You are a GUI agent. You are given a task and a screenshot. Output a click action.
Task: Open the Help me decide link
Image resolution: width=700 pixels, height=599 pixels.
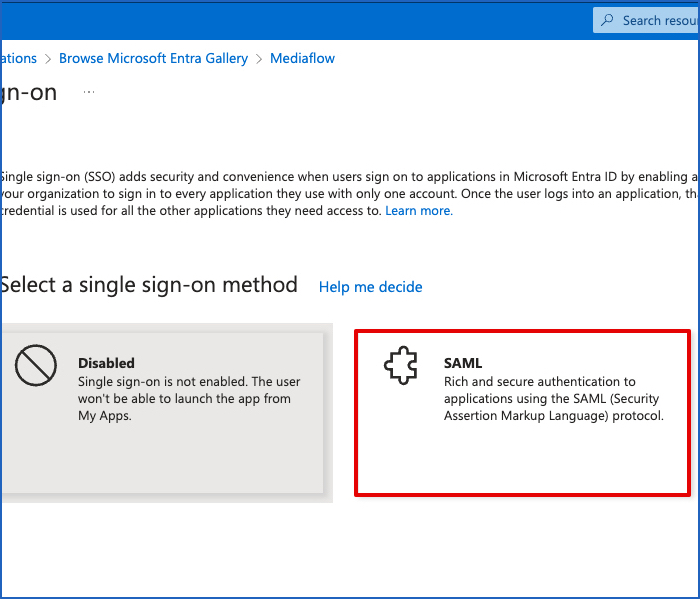(x=371, y=287)
